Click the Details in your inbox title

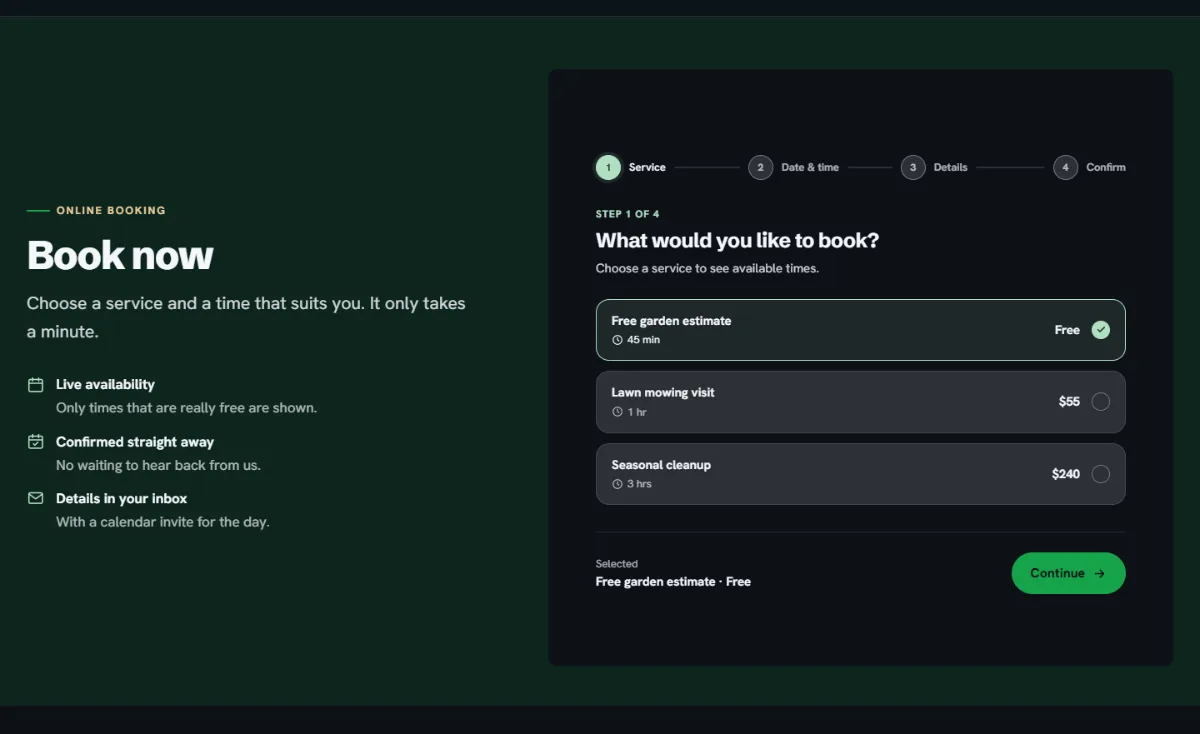(122, 498)
